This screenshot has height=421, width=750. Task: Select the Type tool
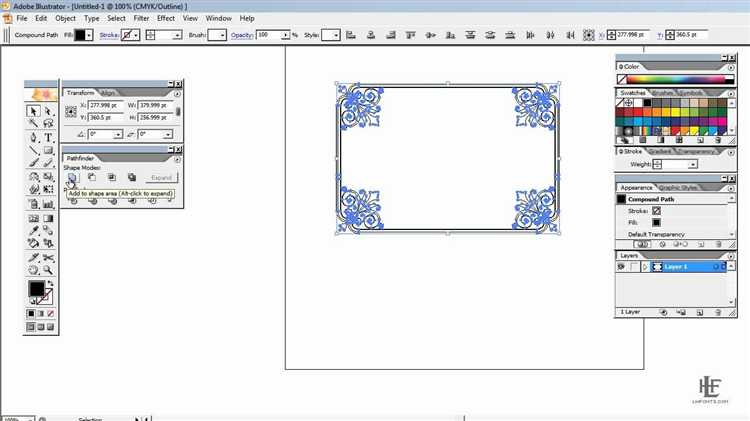tap(48, 138)
